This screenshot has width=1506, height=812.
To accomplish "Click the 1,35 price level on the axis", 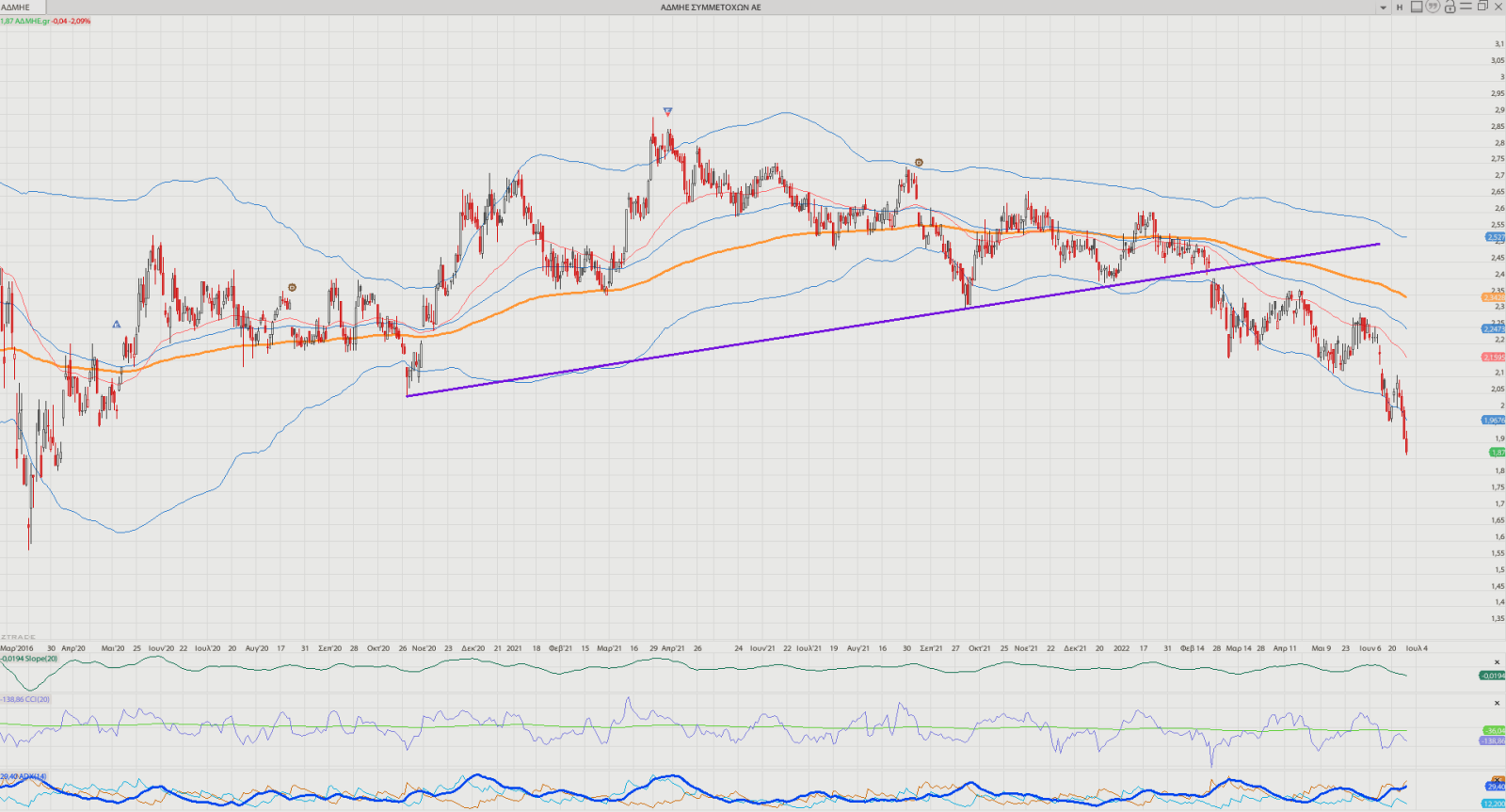I will coord(1498,618).
